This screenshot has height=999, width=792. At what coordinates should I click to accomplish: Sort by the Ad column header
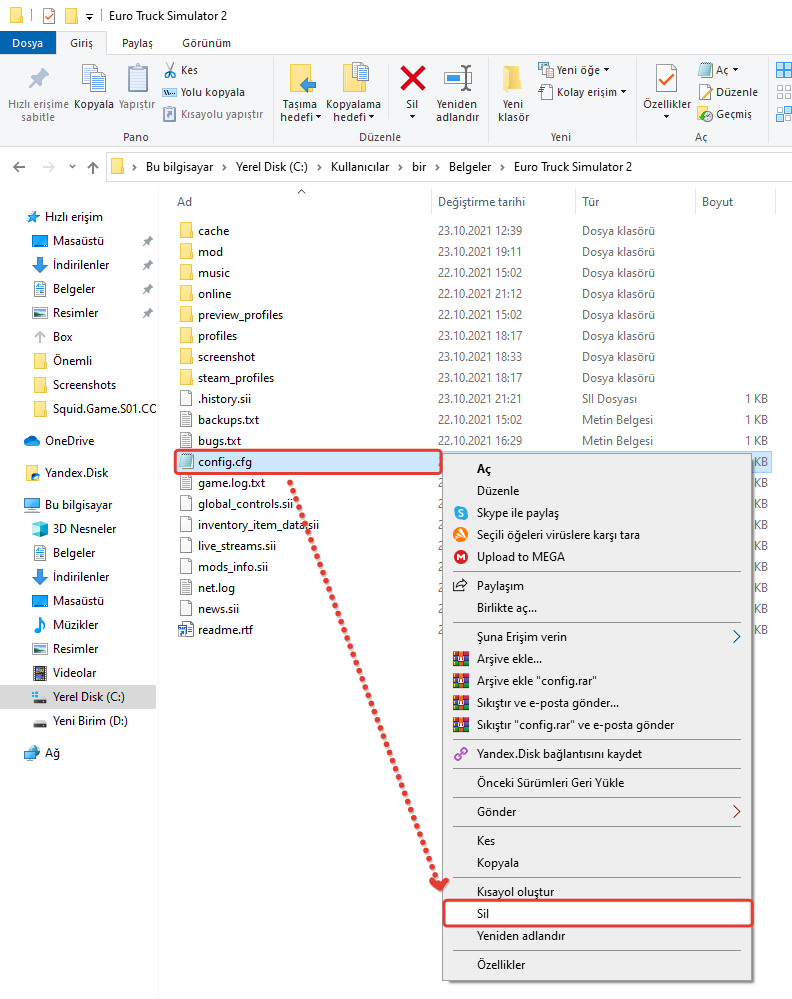pyautogui.click(x=184, y=202)
